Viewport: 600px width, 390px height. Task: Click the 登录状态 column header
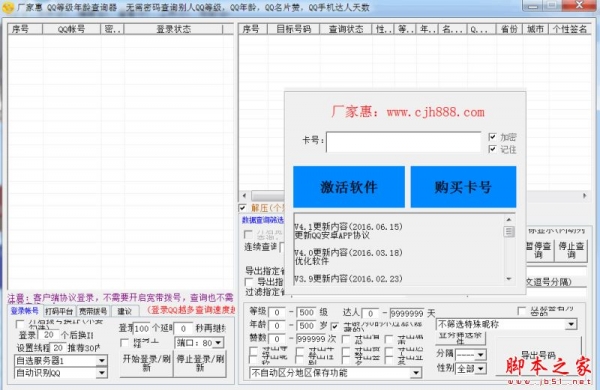coord(173,29)
